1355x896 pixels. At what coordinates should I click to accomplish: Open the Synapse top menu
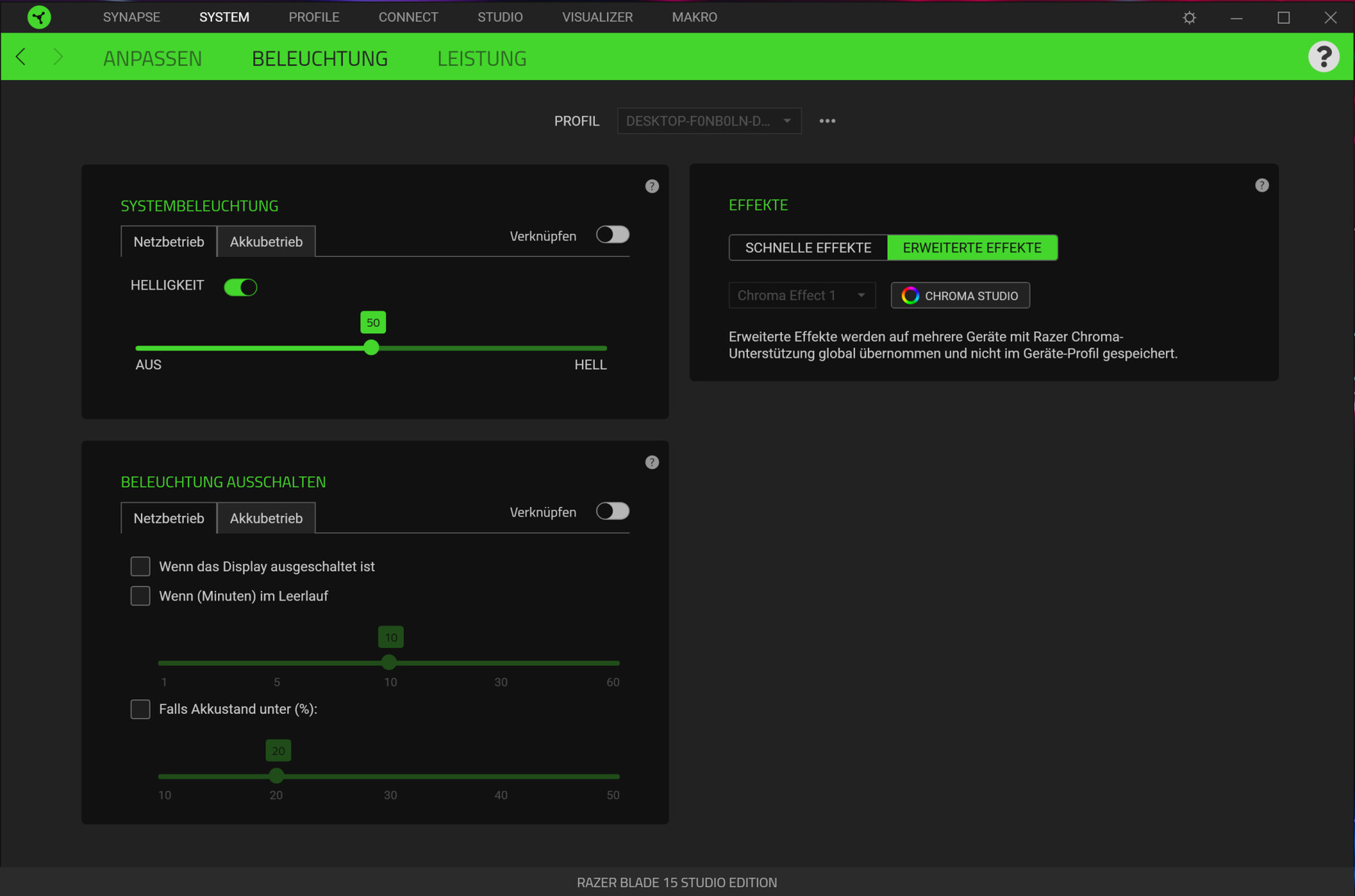click(x=131, y=17)
